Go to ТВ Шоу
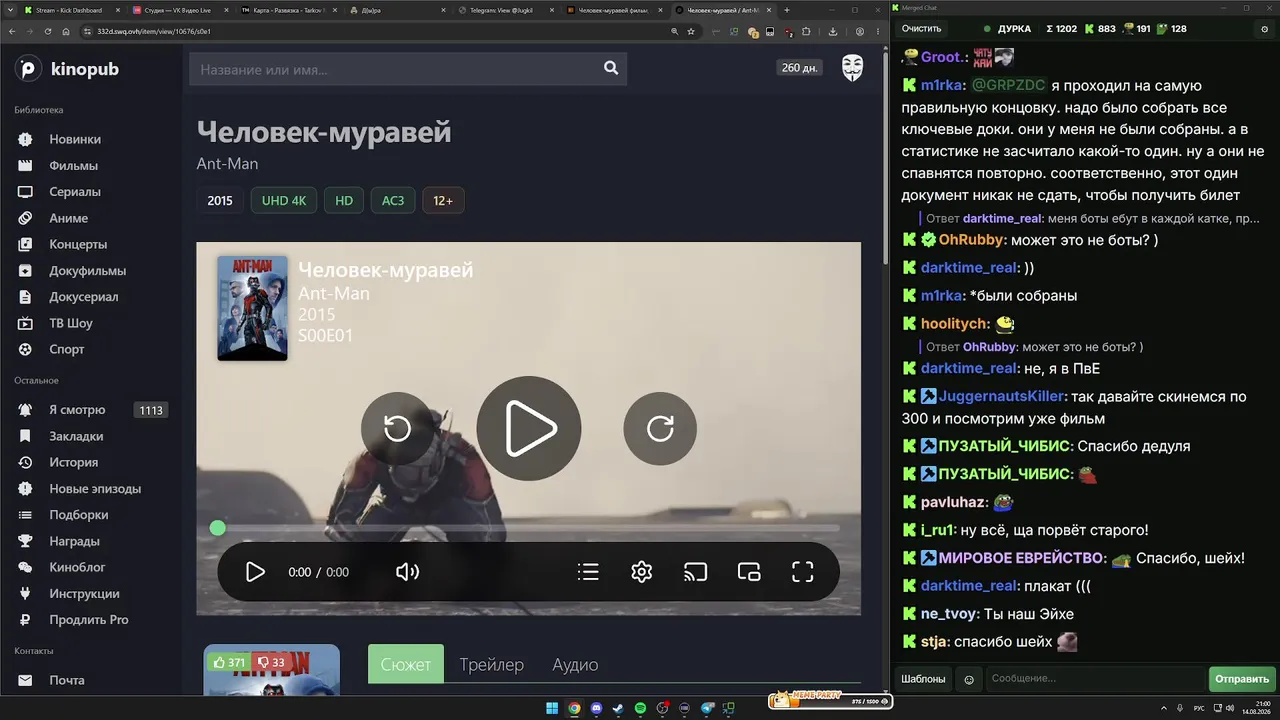The width and height of the screenshot is (1280, 720). point(71,323)
